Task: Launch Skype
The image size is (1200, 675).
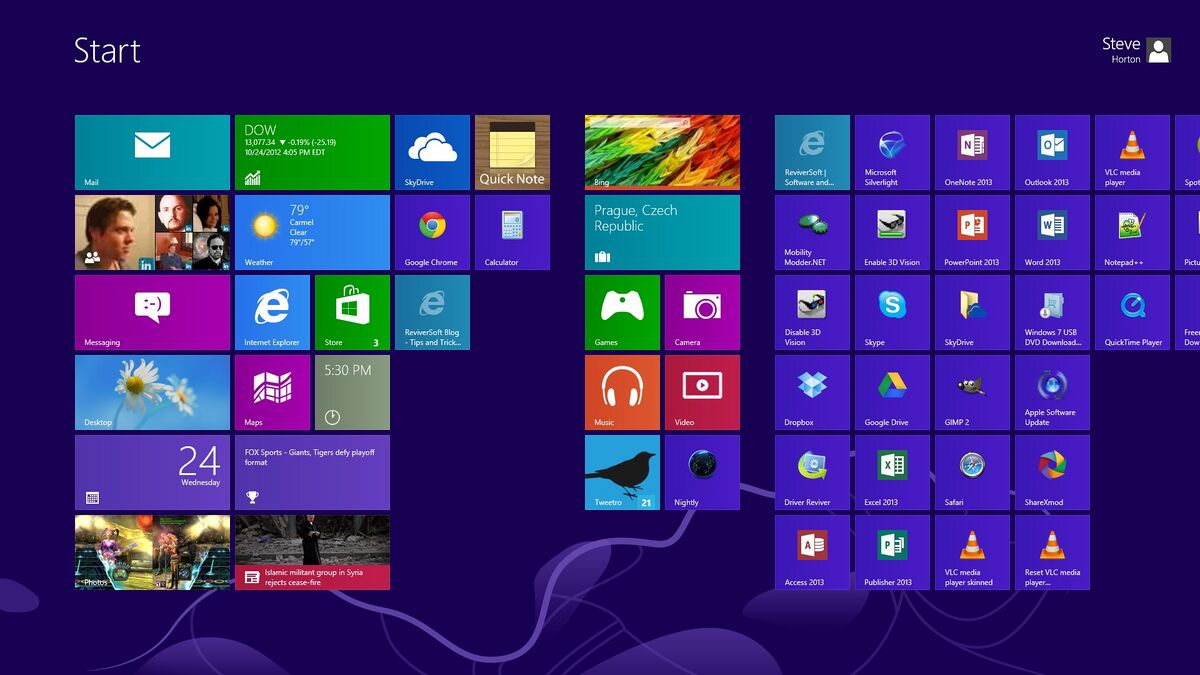Action: click(x=891, y=312)
